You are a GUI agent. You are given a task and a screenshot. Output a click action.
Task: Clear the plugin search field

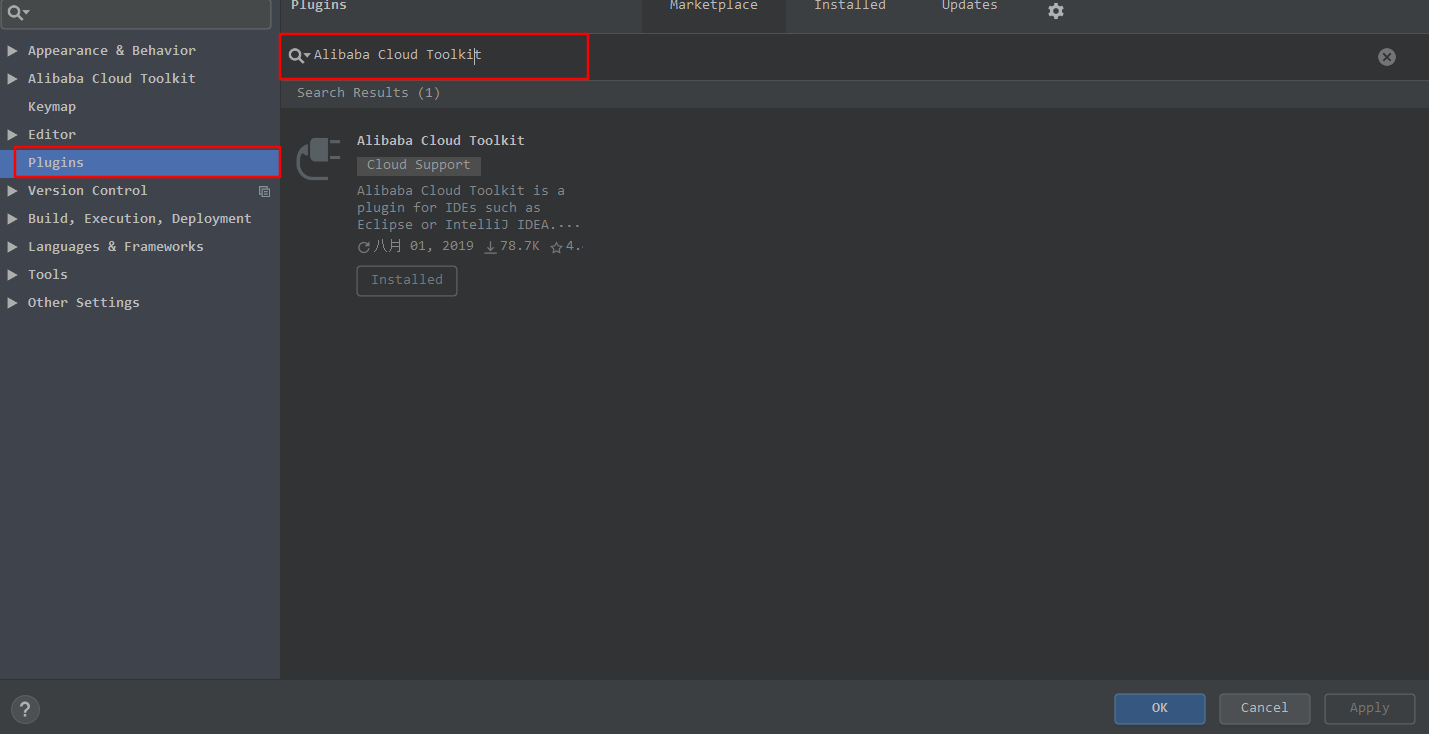[x=1387, y=57]
